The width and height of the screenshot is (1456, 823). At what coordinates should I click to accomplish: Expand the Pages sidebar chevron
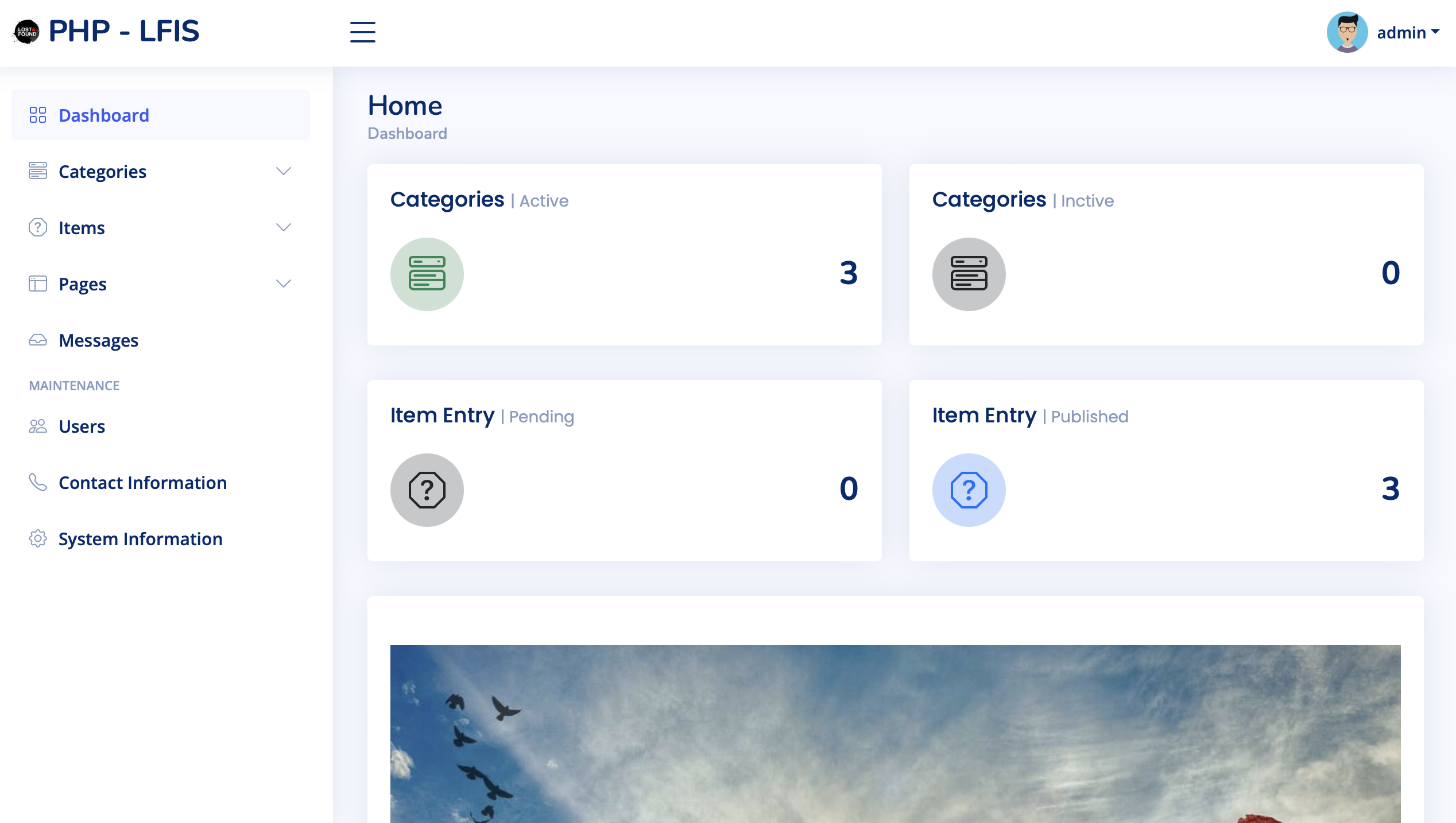tap(284, 284)
